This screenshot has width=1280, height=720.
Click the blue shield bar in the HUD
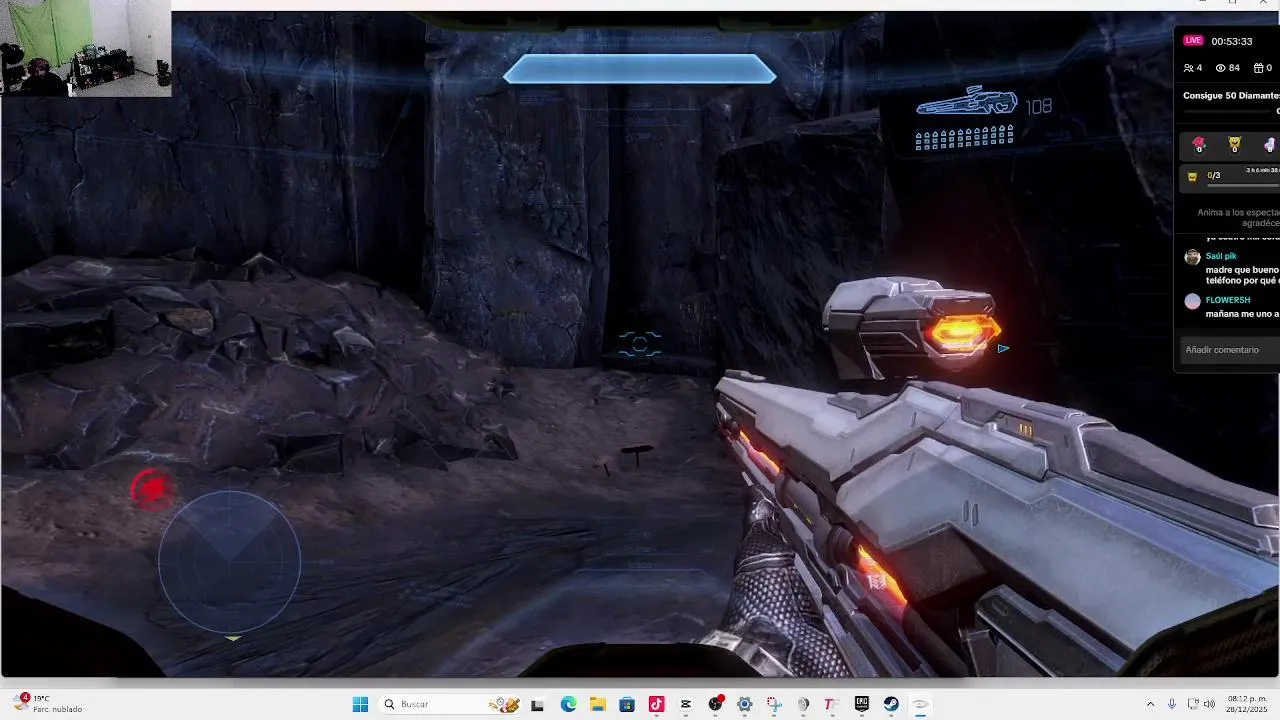click(640, 69)
